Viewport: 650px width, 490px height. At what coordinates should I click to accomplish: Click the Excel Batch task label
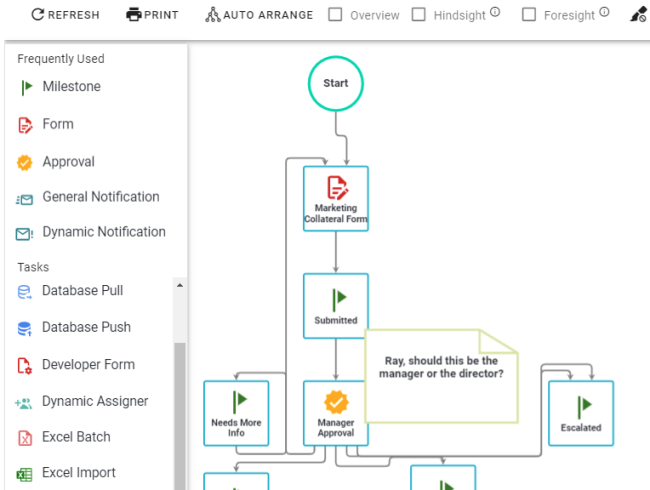[76, 437]
